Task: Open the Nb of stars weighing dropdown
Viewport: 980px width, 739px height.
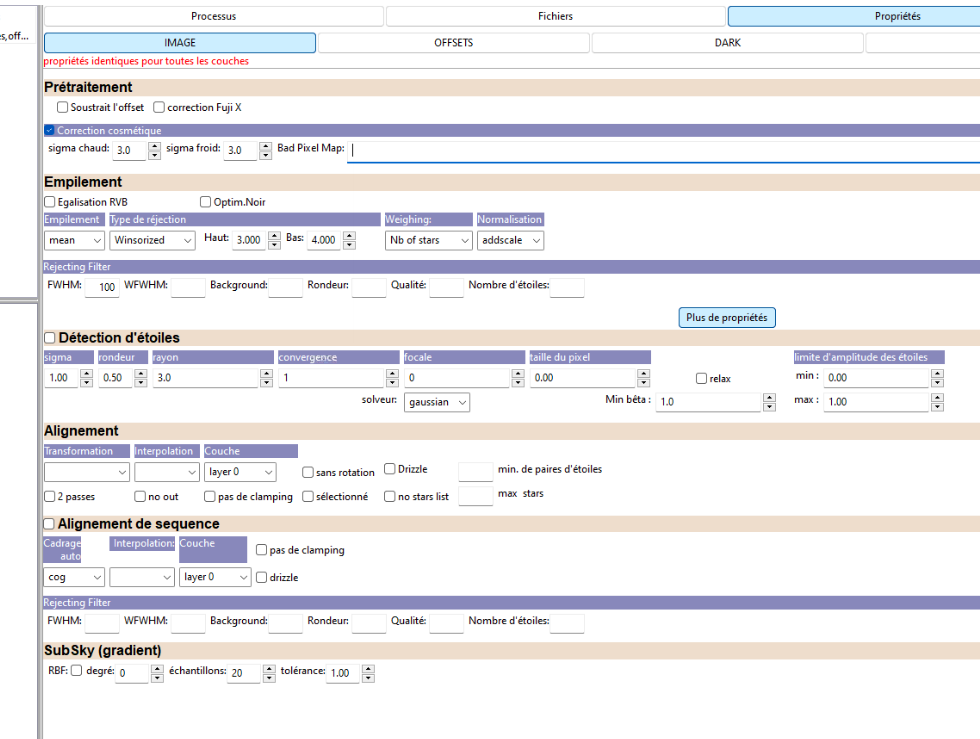Action: point(428,240)
